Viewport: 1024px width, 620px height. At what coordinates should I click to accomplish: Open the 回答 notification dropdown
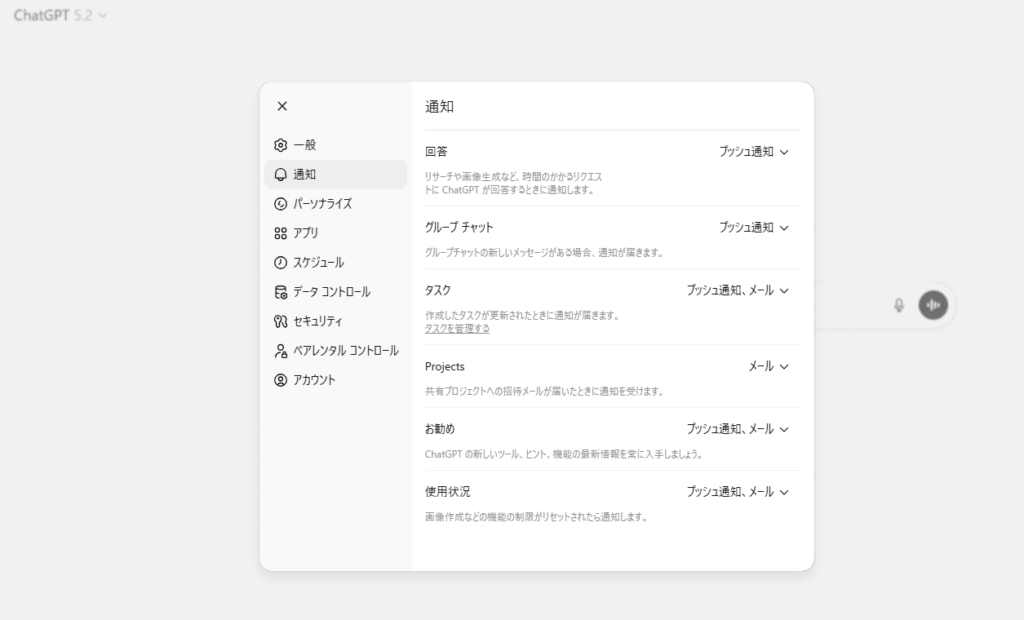pyautogui.click(x=754, y=152)
